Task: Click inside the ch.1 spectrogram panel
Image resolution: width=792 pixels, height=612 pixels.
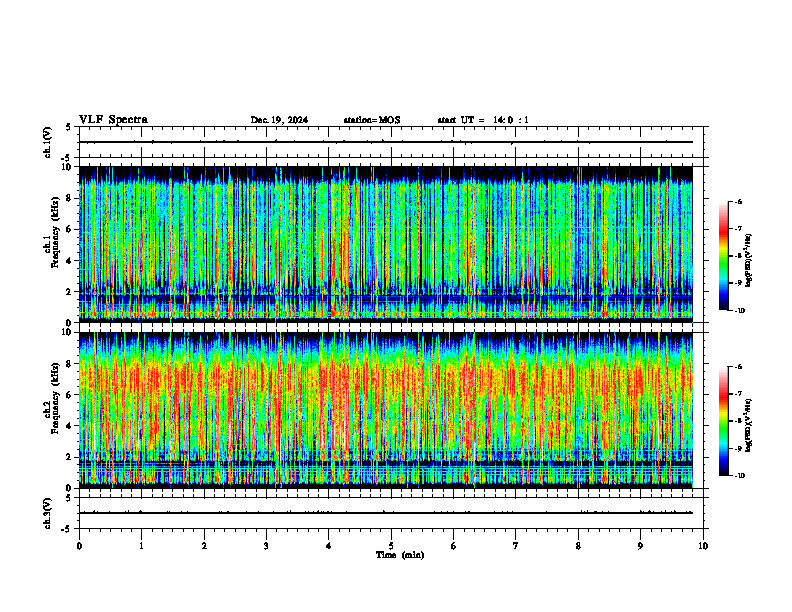Action: tap(386, 244)
